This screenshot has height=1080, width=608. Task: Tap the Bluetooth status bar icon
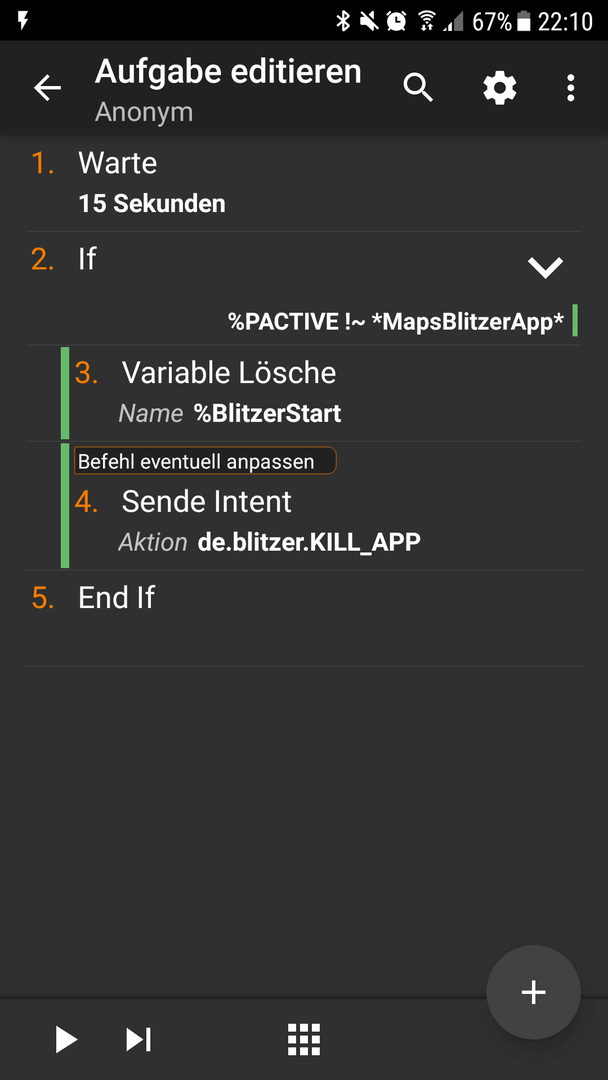coord(342,21)
